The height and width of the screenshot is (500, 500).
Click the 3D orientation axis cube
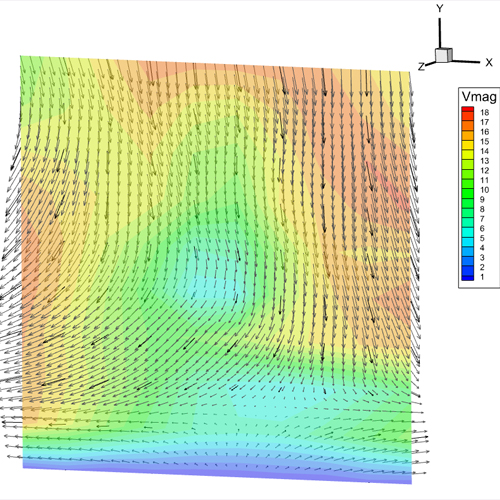pyautogui.click(x=444, y=55)
